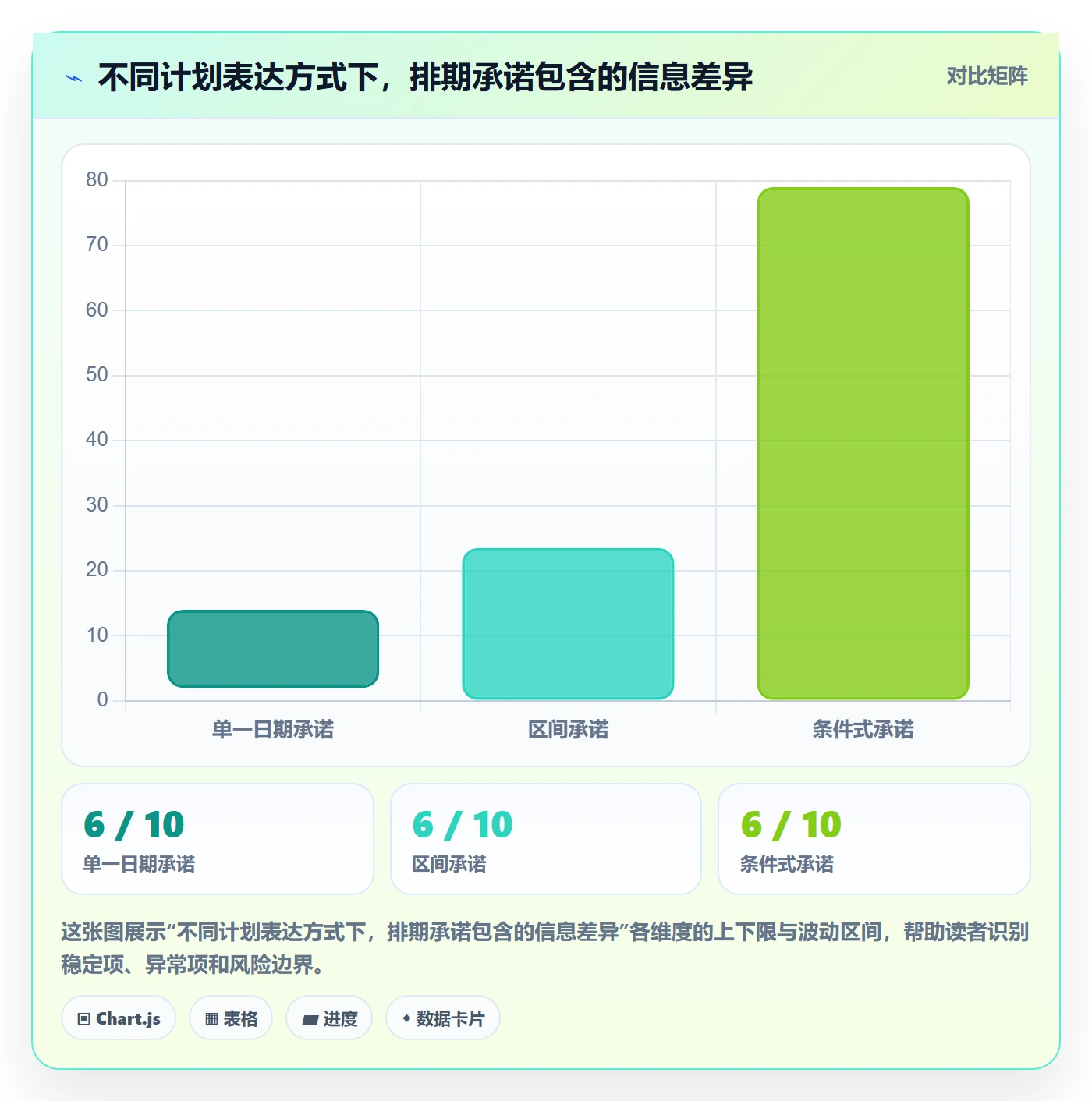The height and width of the screenshot is (1101, 1092).
Task: Click the 表格 tag
Action: [x=231, y=1018]
